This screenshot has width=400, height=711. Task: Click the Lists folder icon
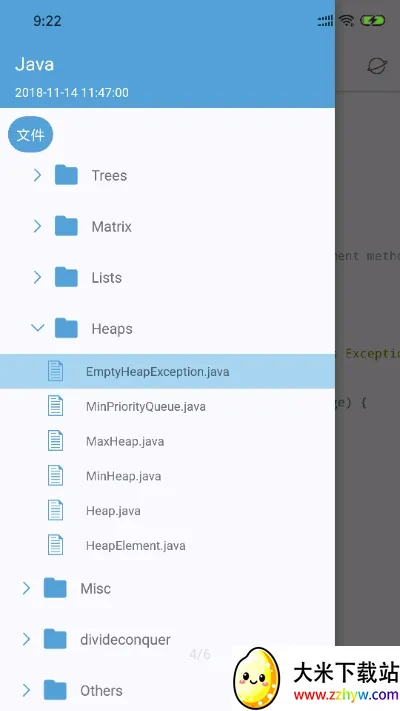66,277
